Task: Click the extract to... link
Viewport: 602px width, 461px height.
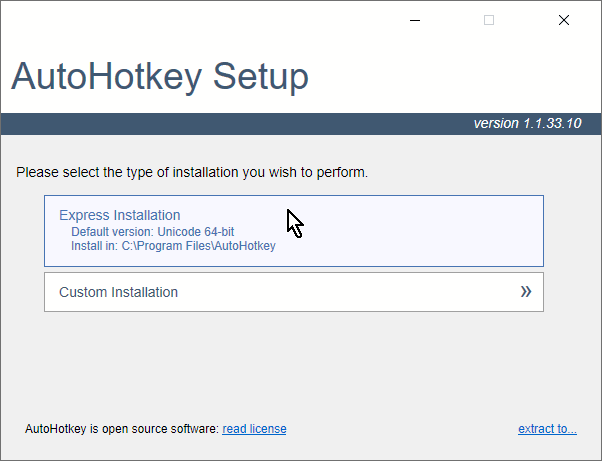Action: tap(547, 429)
